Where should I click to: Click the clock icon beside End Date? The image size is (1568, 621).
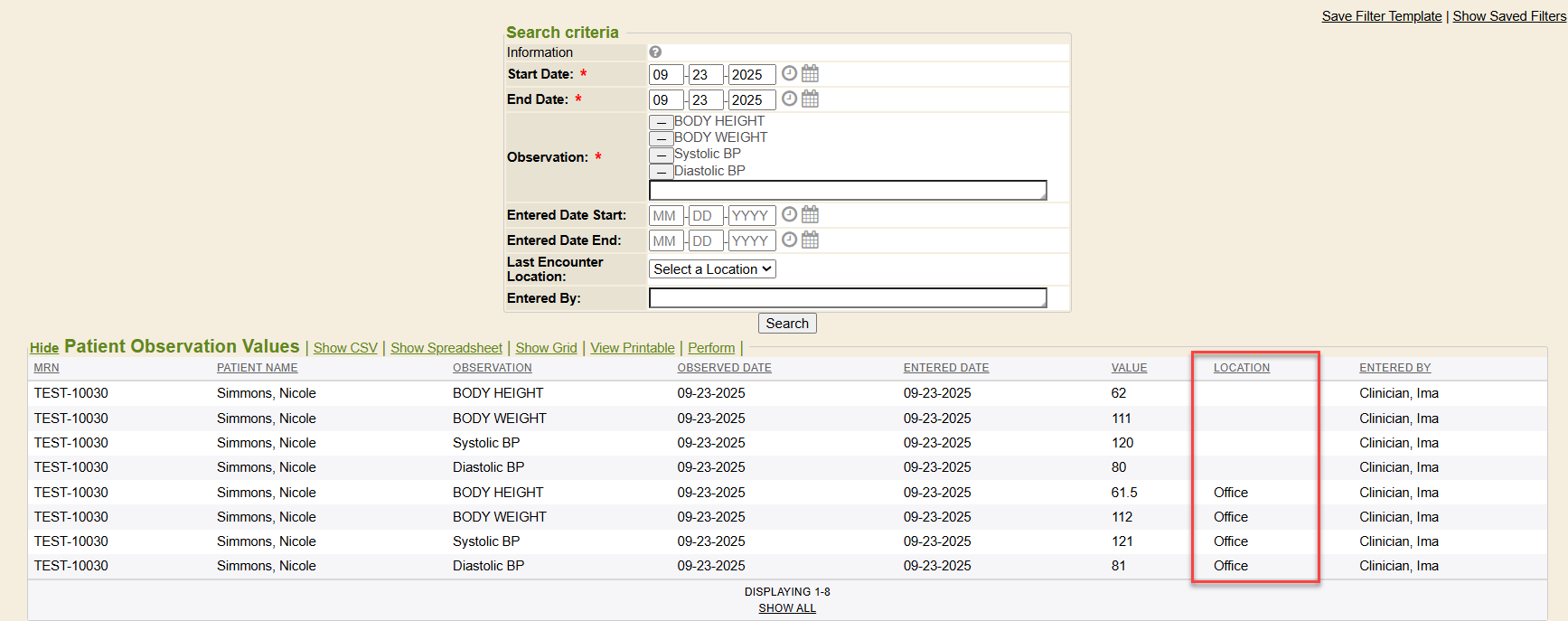[789, 99]
